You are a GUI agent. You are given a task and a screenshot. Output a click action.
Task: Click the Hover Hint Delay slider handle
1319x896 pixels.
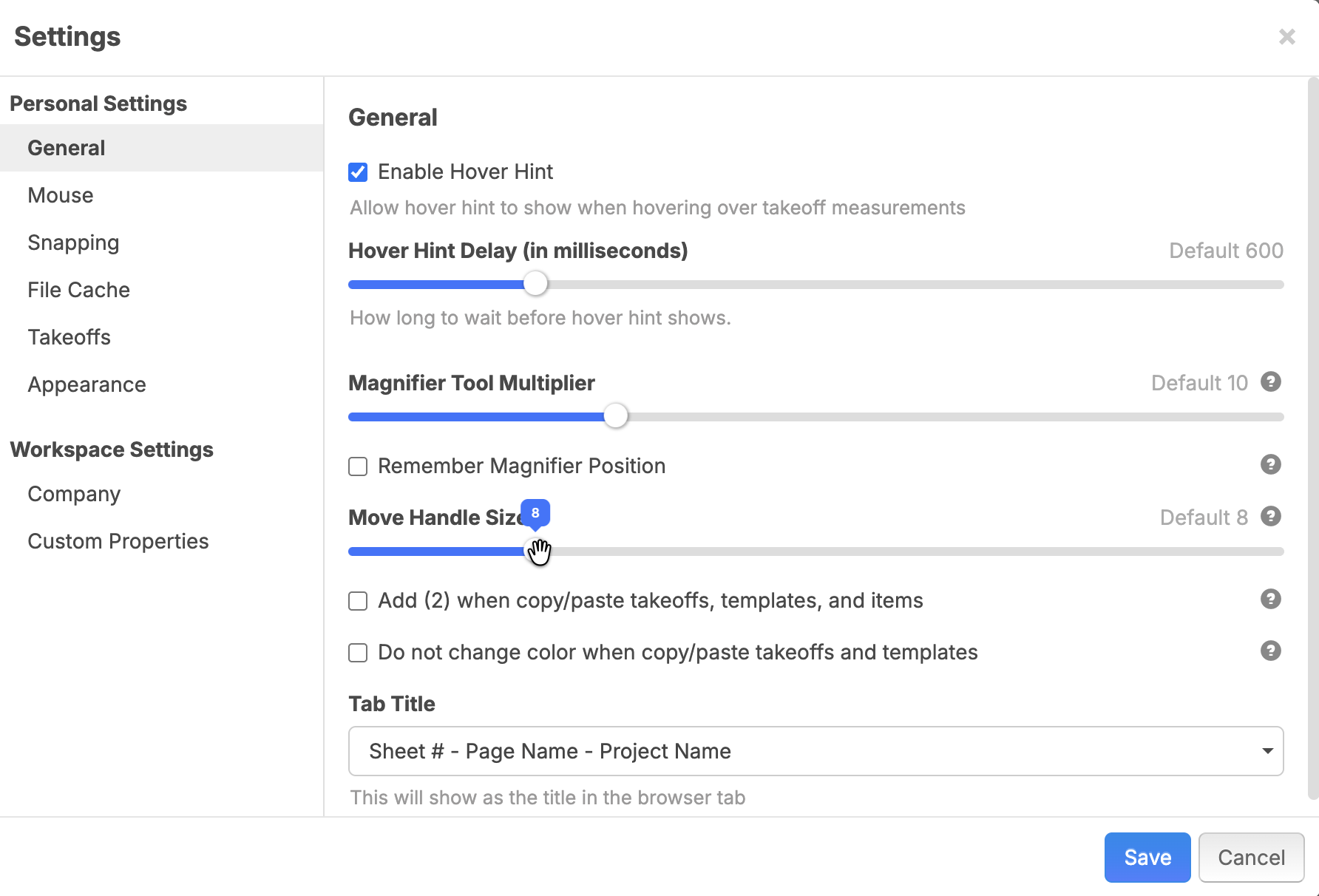click(535, 284)
